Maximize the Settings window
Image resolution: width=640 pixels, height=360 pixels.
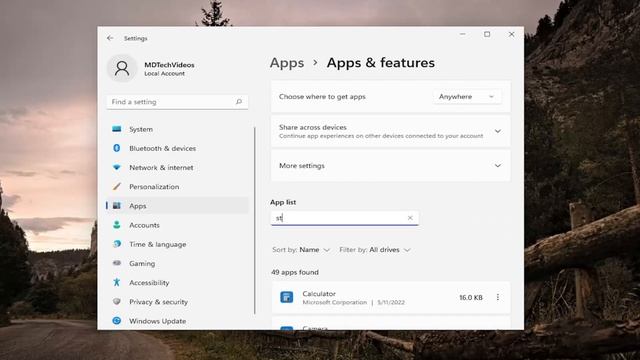pos(487,34)
